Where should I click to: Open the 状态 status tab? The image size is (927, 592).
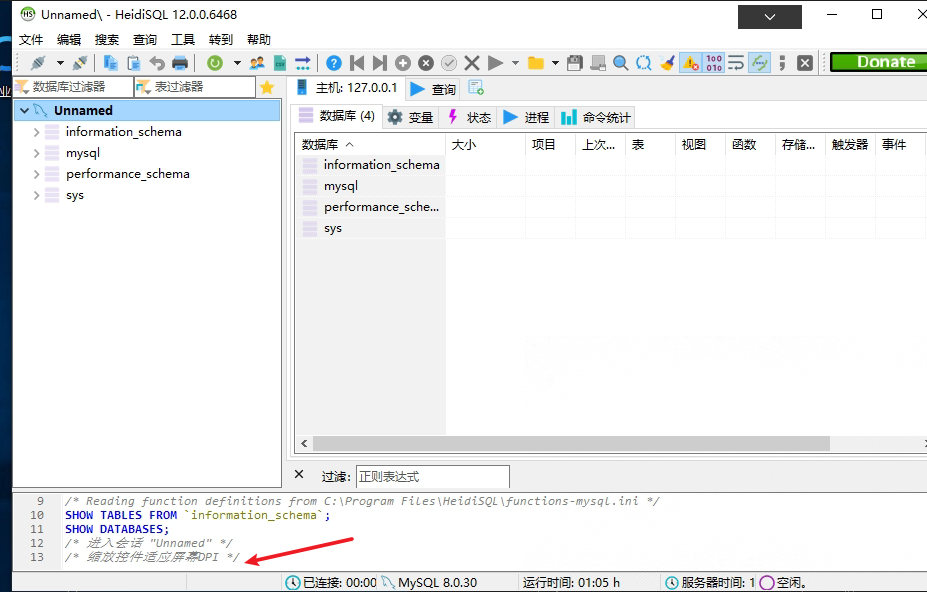[x=469, y=117]
